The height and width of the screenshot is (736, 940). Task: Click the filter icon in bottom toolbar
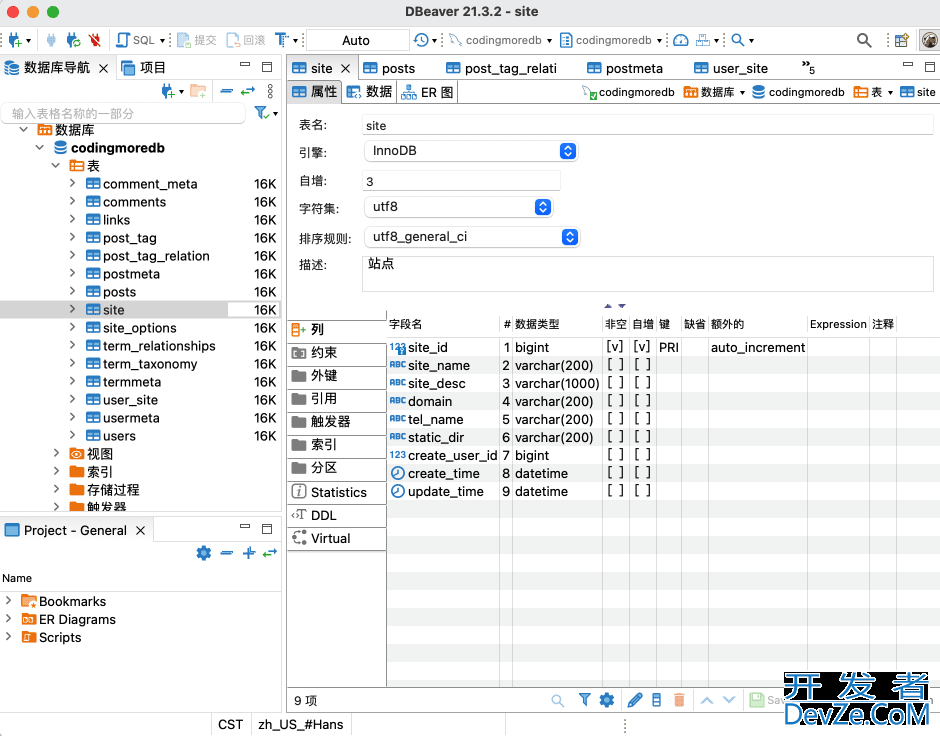[x=585, y=699]
